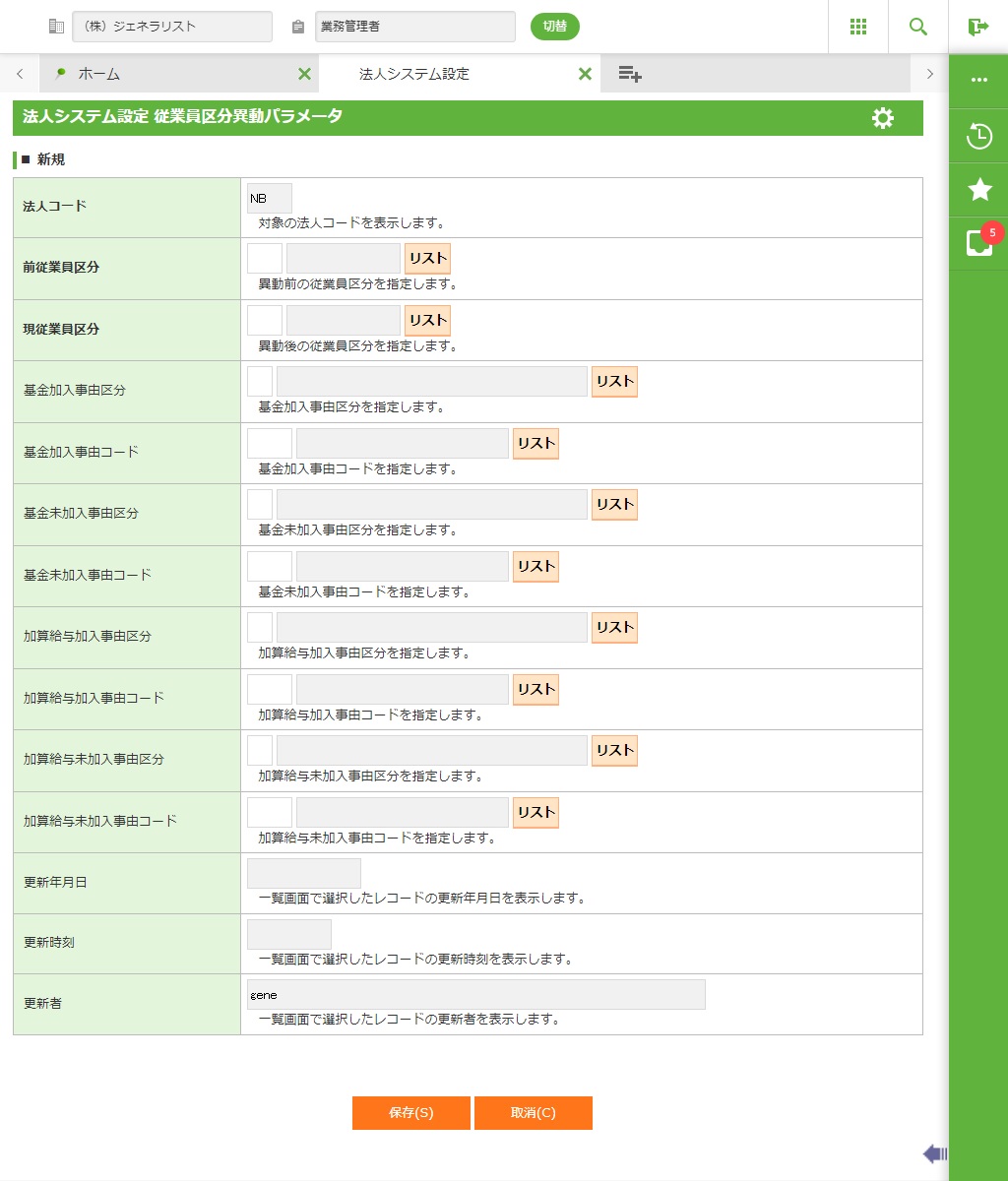Close the ホーム tab
This screenshot has height=1181, width=1008.
304,74
